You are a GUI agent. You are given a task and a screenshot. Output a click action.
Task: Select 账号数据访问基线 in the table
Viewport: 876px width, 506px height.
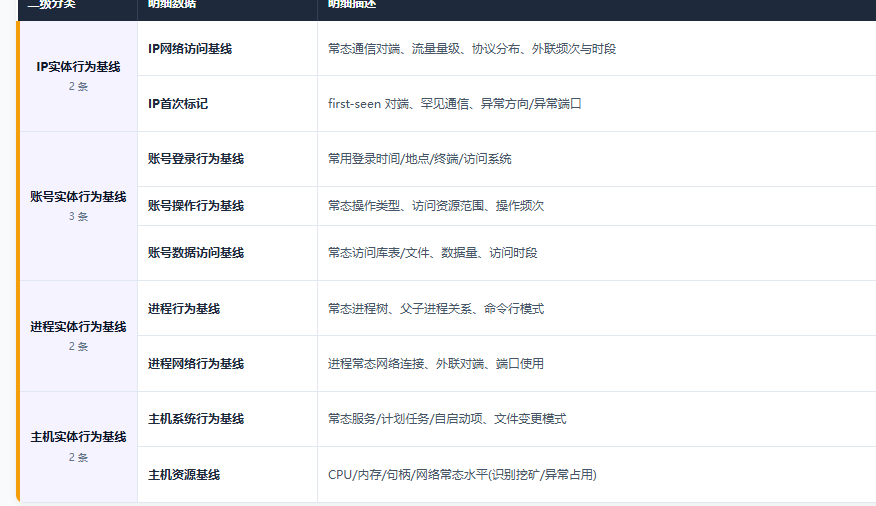(196, 253)
